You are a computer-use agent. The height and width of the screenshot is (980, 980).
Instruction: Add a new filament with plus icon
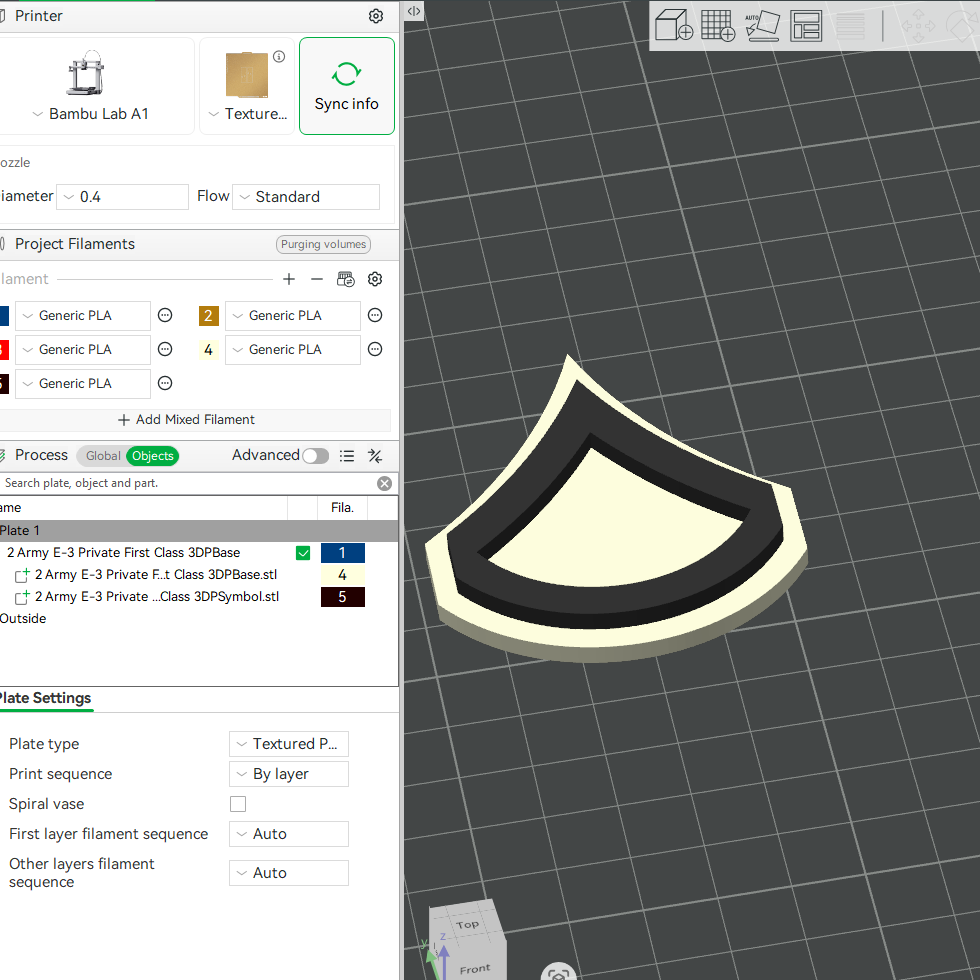click(289, 279)
